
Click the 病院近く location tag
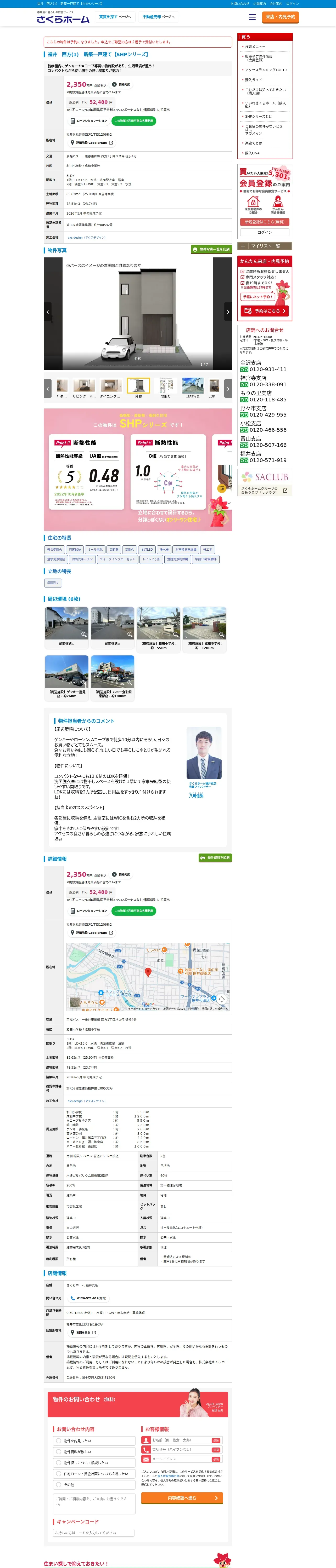point(53,583)
